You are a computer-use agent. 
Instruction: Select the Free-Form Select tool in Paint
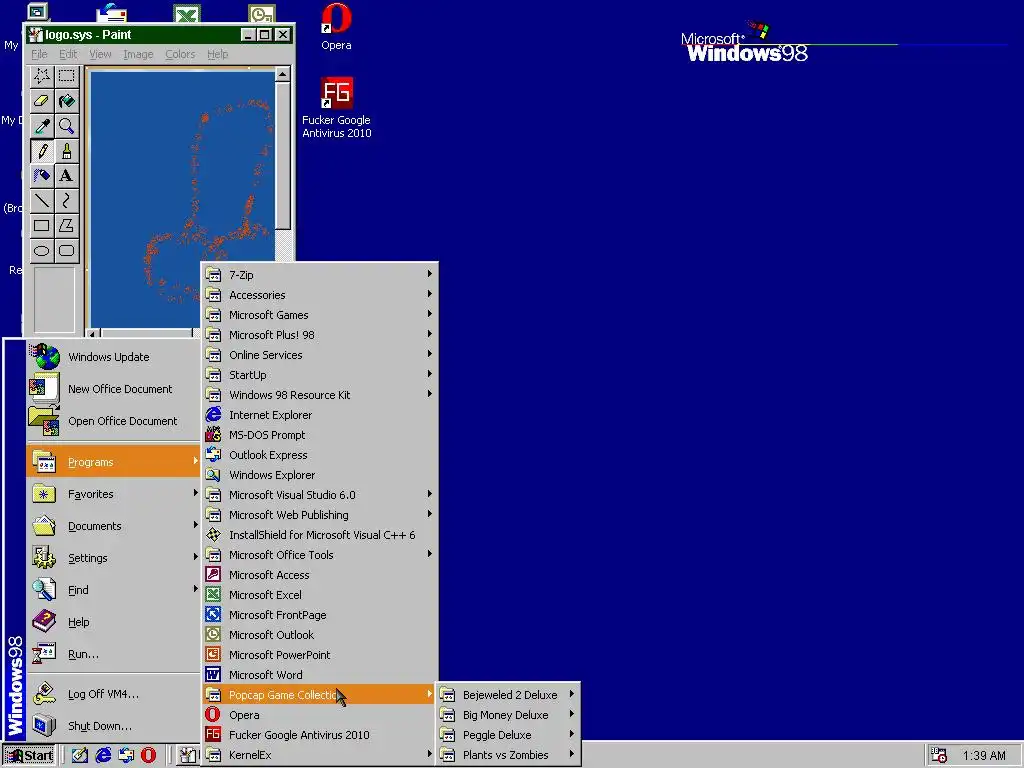(42, 76)
